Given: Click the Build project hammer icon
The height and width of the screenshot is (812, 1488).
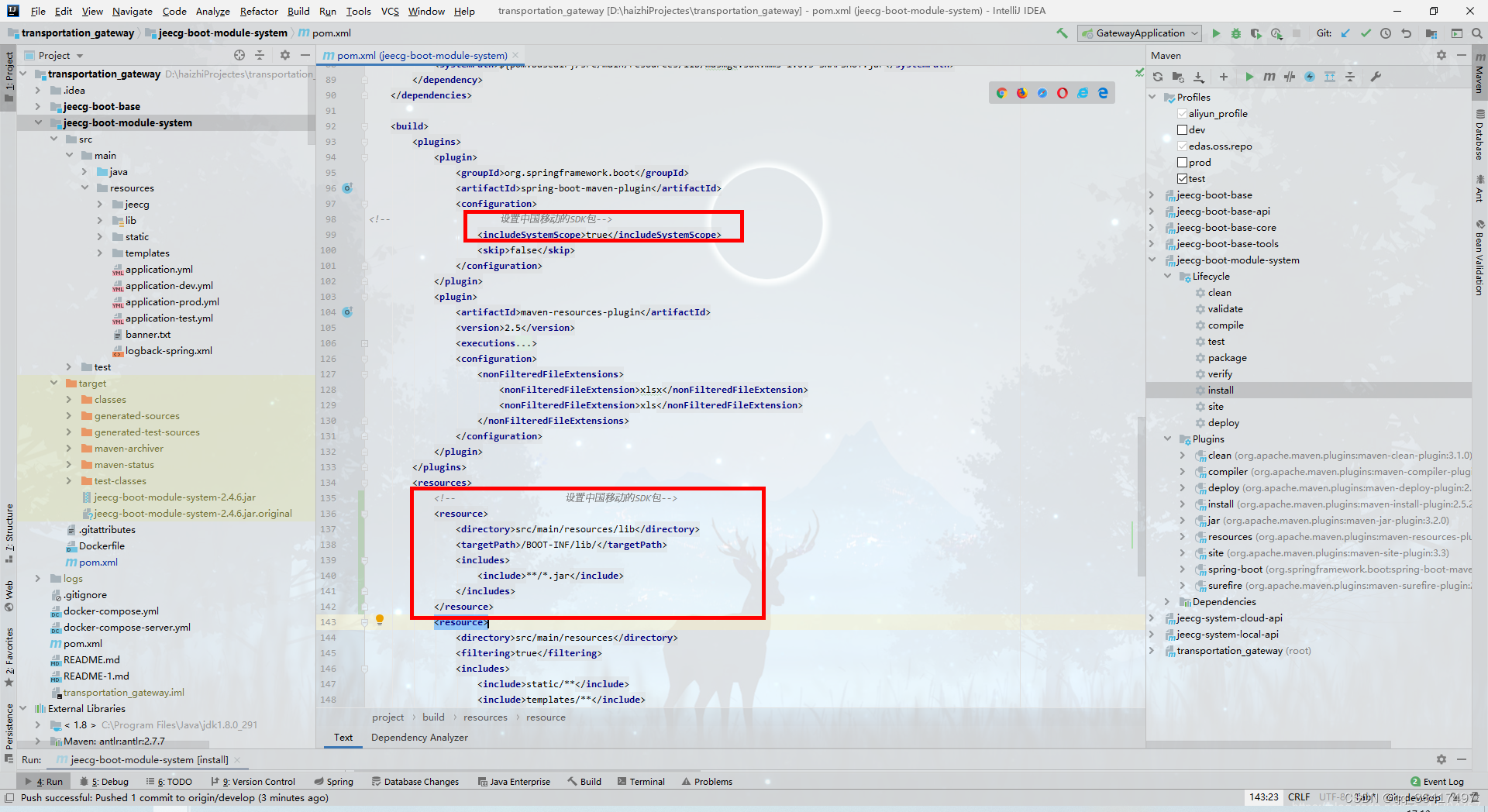Looking at the screenshot, I should click(x=1062, y=33).
